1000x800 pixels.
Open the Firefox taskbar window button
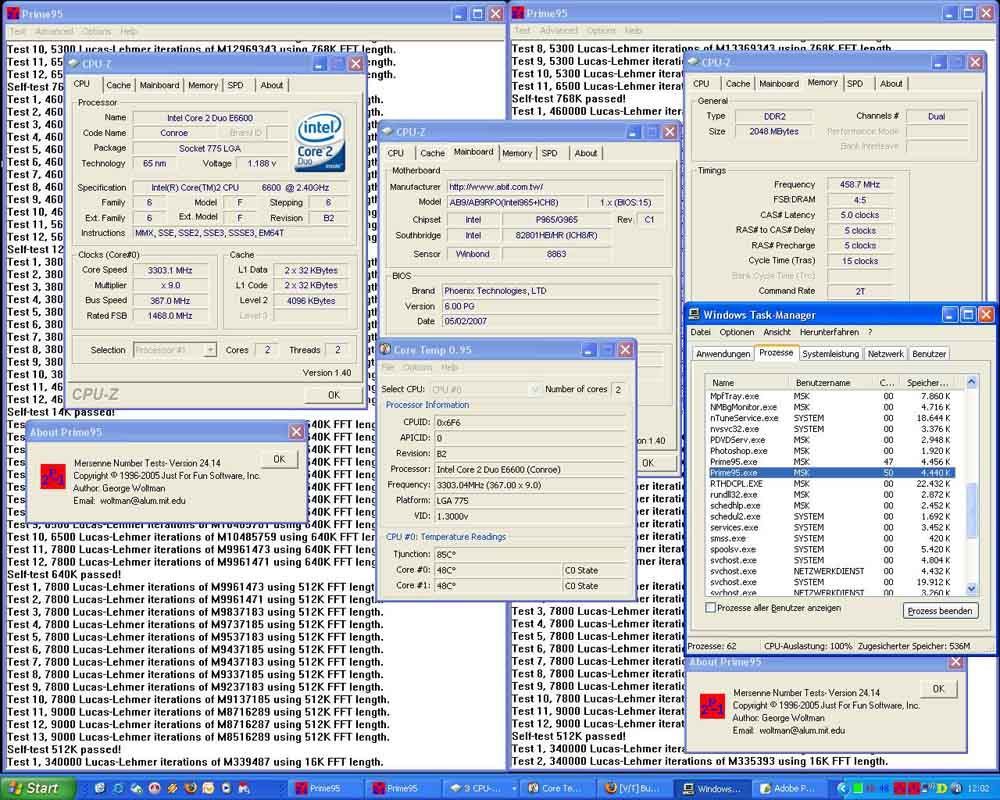[636, 789]
